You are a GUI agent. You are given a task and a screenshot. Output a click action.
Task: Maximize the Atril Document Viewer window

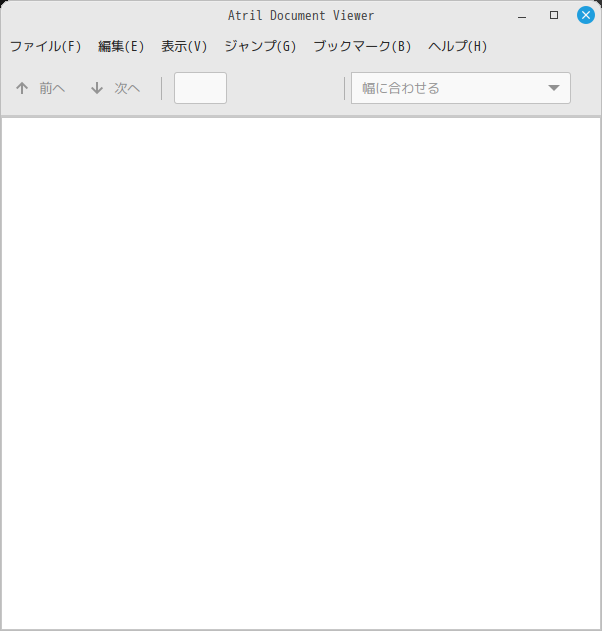point(554,15)
